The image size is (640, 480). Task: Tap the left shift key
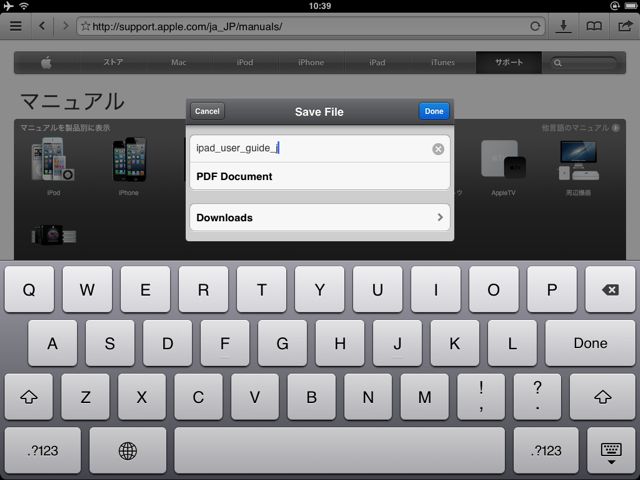click(x=29, y=397)
